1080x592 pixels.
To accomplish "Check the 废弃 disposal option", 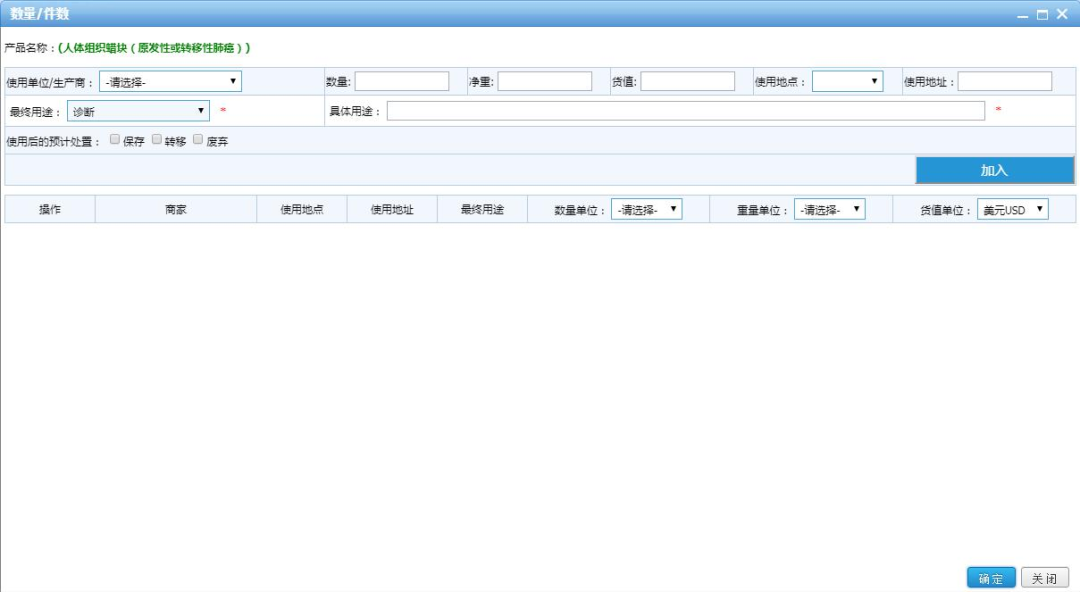I will coord(197,141).
